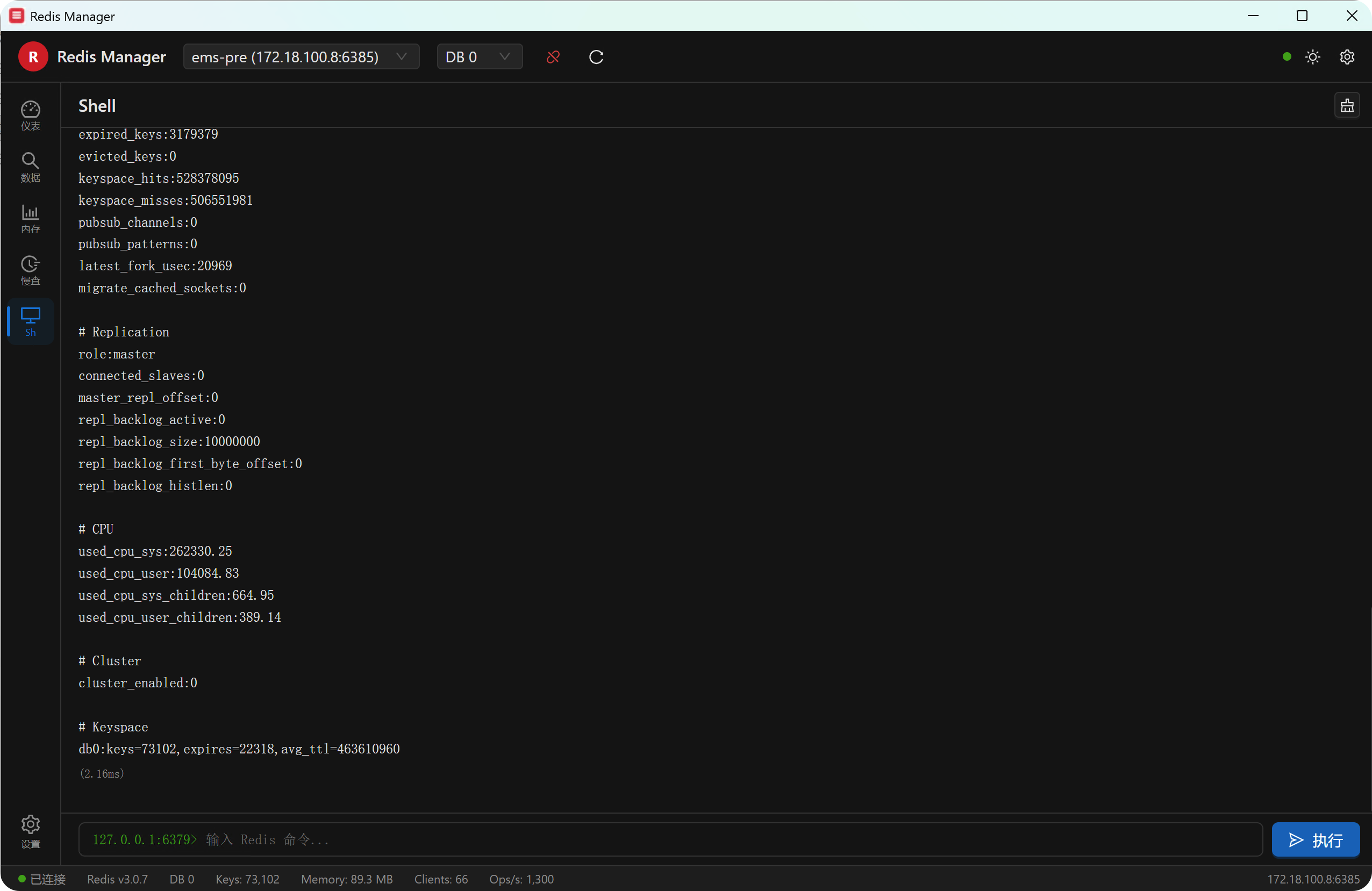The image size is (1372, 891).
Task: Open the 数据 data browser sidebar tab
Action: [x=31, y=168]
